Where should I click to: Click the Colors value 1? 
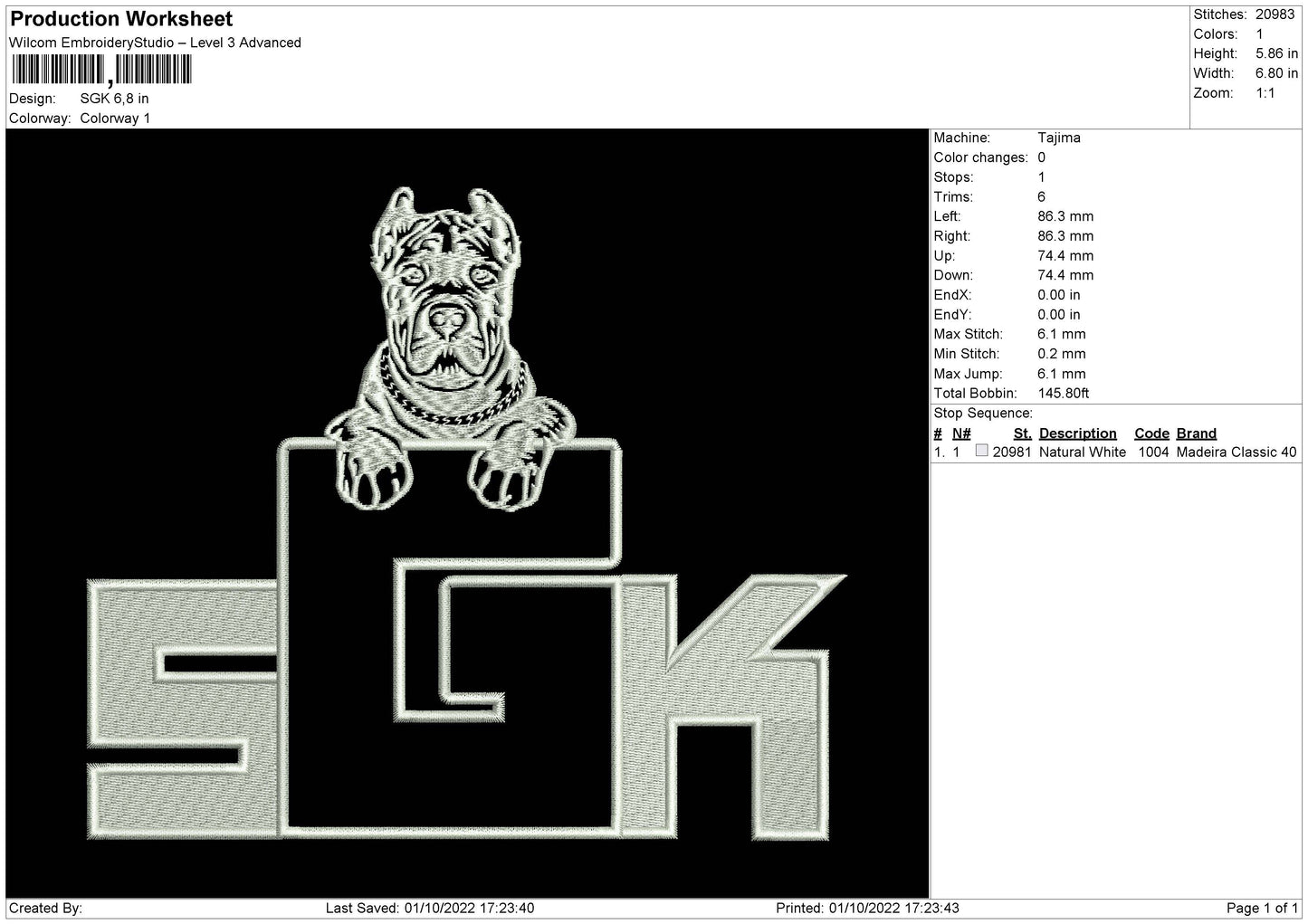pos(1259,34)
